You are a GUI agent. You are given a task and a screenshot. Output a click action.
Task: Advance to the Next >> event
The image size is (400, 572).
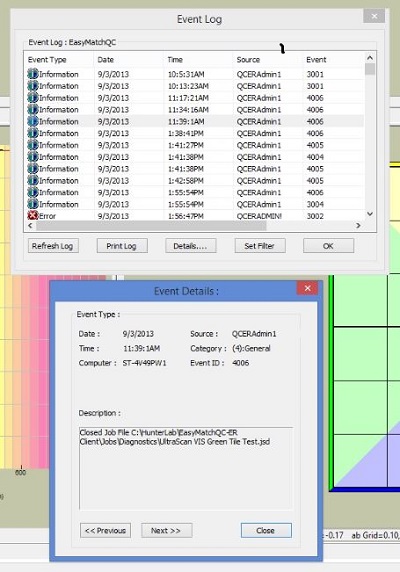(166, 530)
